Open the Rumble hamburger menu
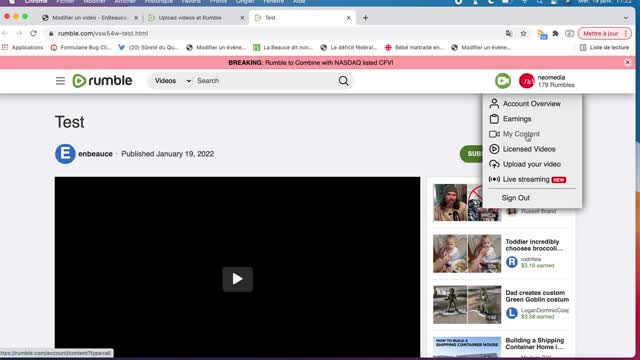The image size is (640, 360). (60, 81)
